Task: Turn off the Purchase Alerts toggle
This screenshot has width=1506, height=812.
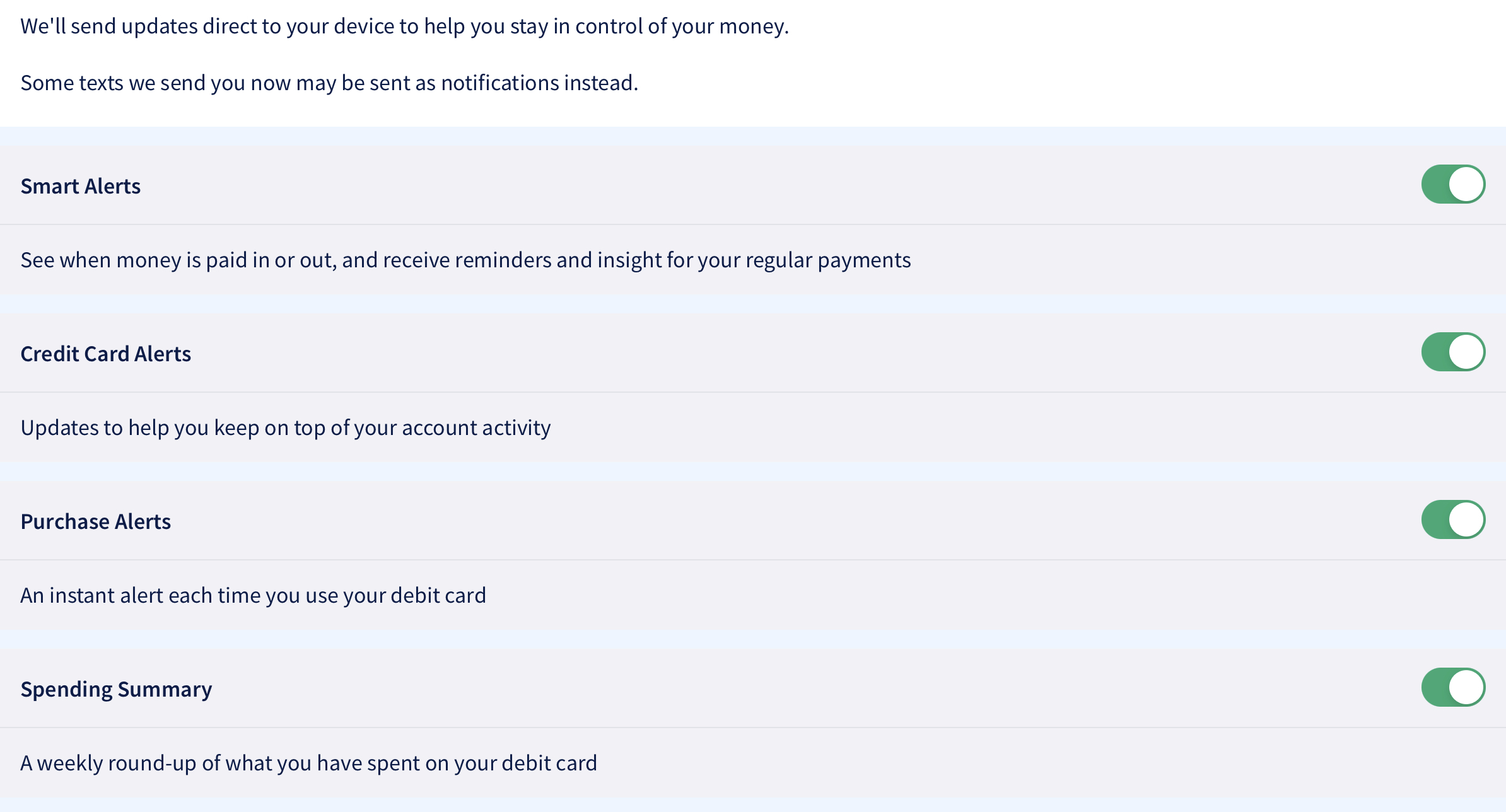Action: coord(1452,519)
